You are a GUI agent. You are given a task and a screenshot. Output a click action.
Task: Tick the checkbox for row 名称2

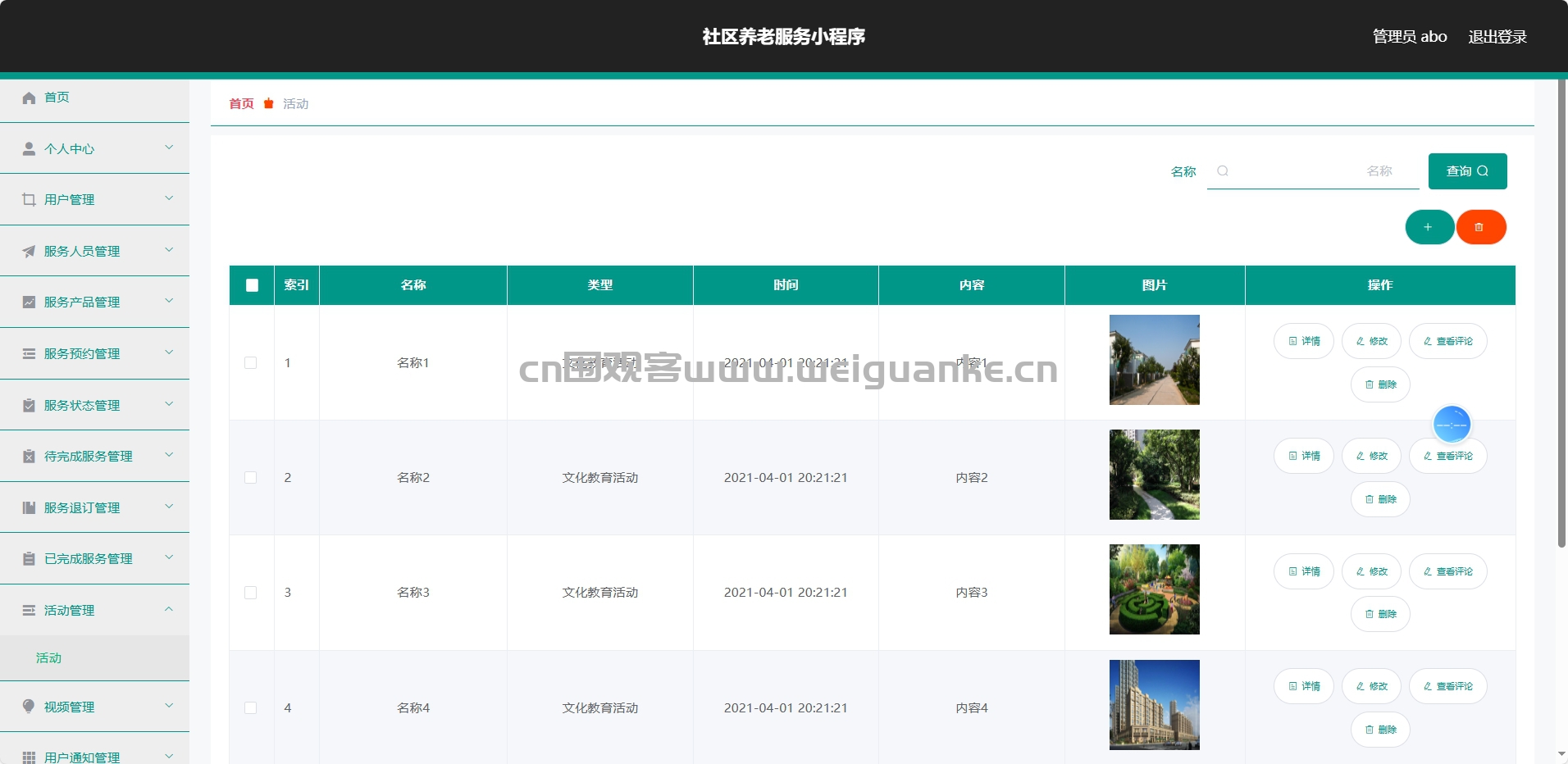(251, 477)
